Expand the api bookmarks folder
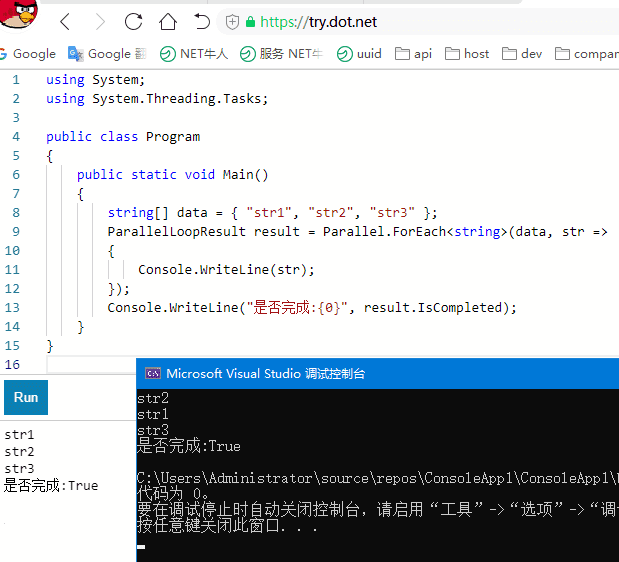This screenshot has height=562, width=619. coord(414,54)
